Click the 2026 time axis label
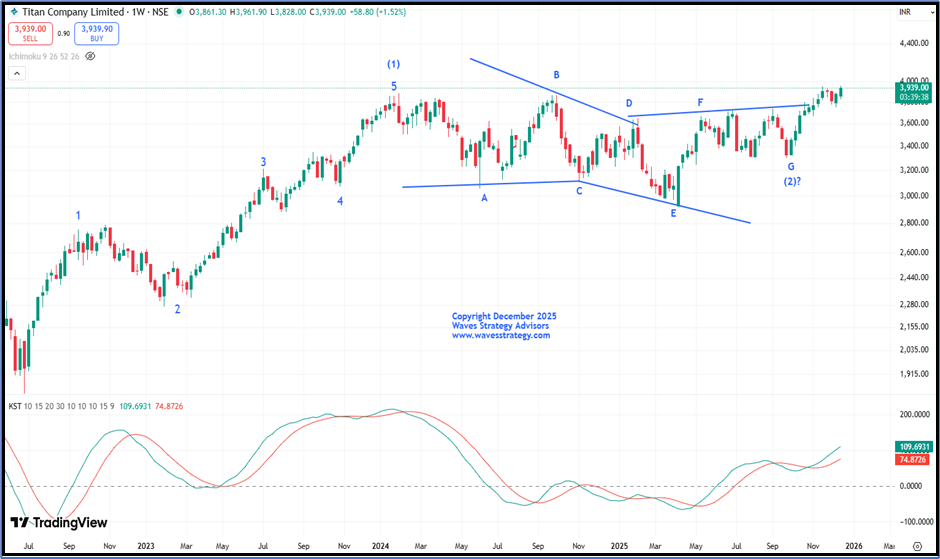 [x=854, y=546]
